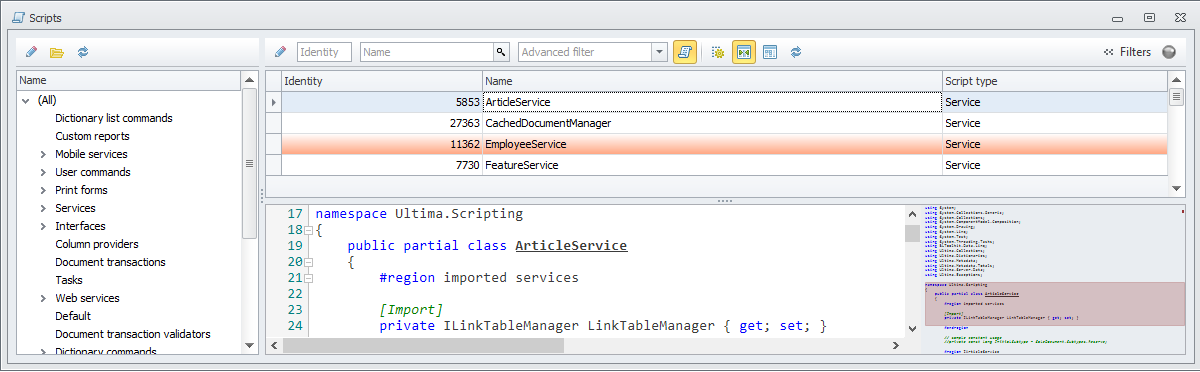Screen dimensions: 1200x372
Task: Click the grid layout icon next to fit columns
Action: [x=770, y=52]
